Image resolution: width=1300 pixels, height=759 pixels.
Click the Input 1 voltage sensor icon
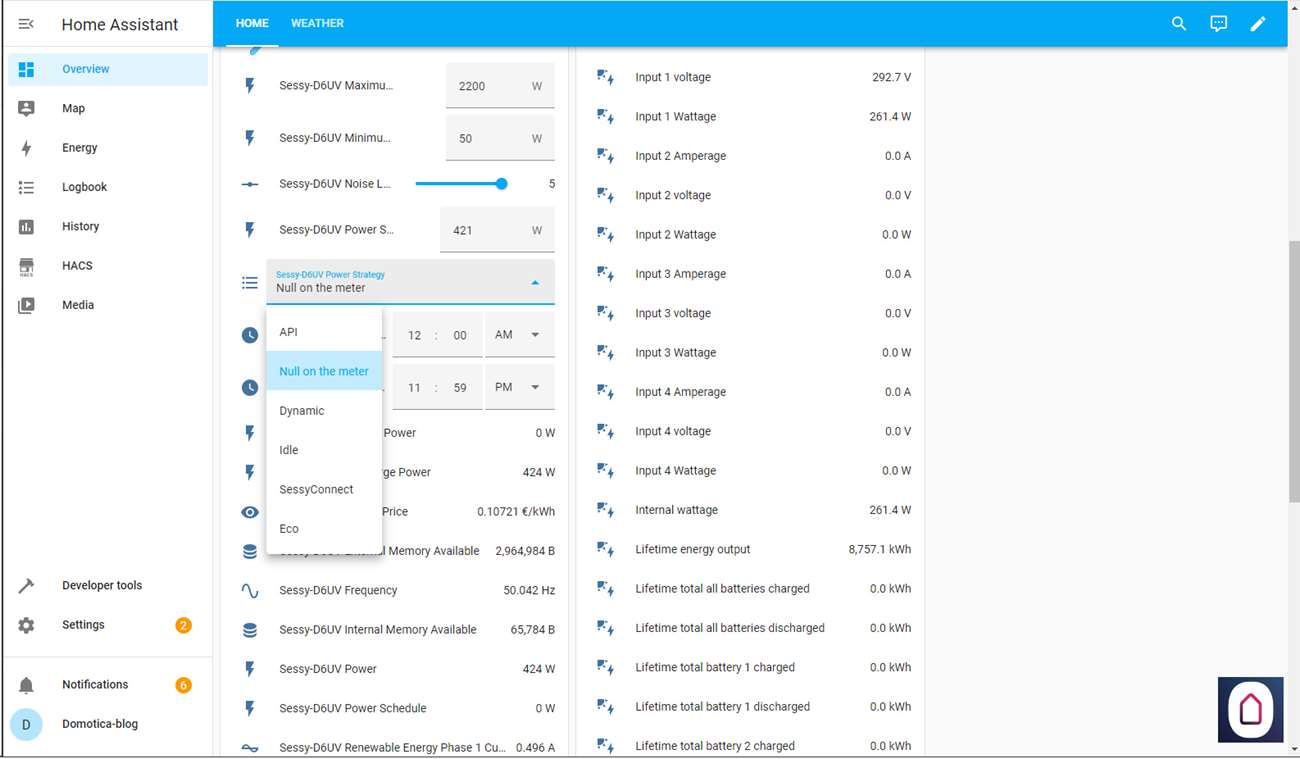point(605,77)
